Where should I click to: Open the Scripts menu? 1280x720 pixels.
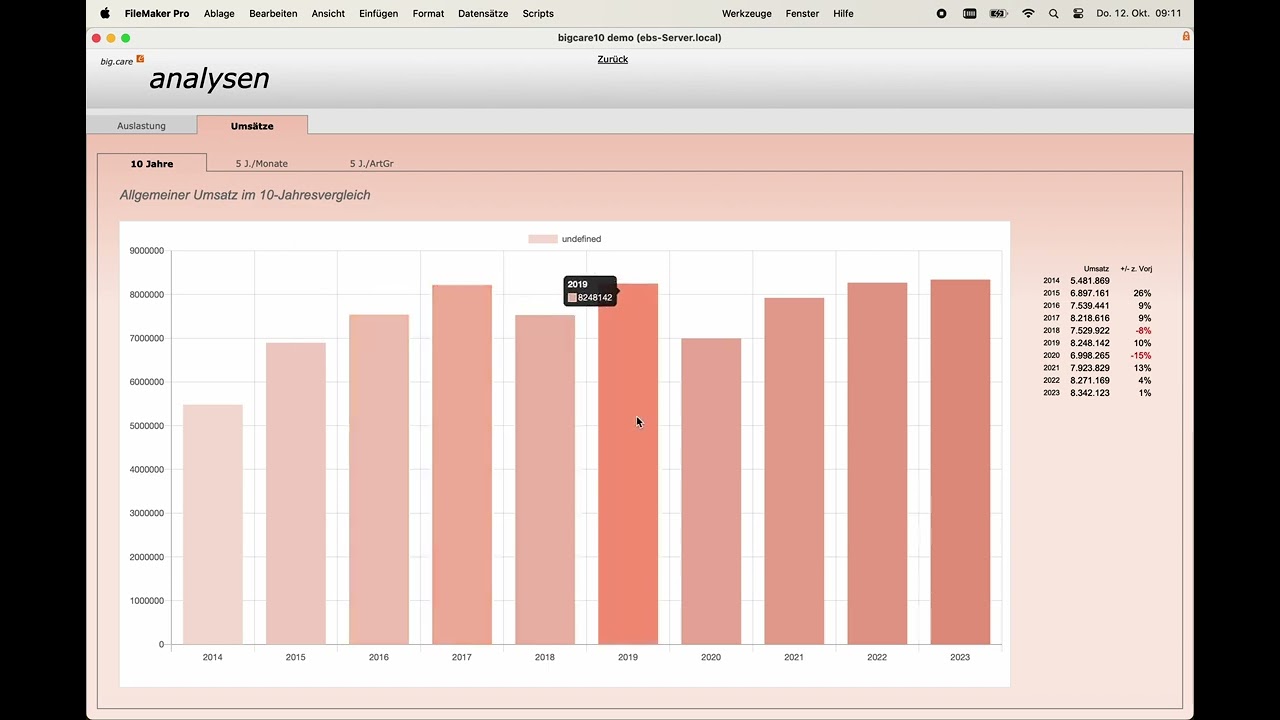538,13
